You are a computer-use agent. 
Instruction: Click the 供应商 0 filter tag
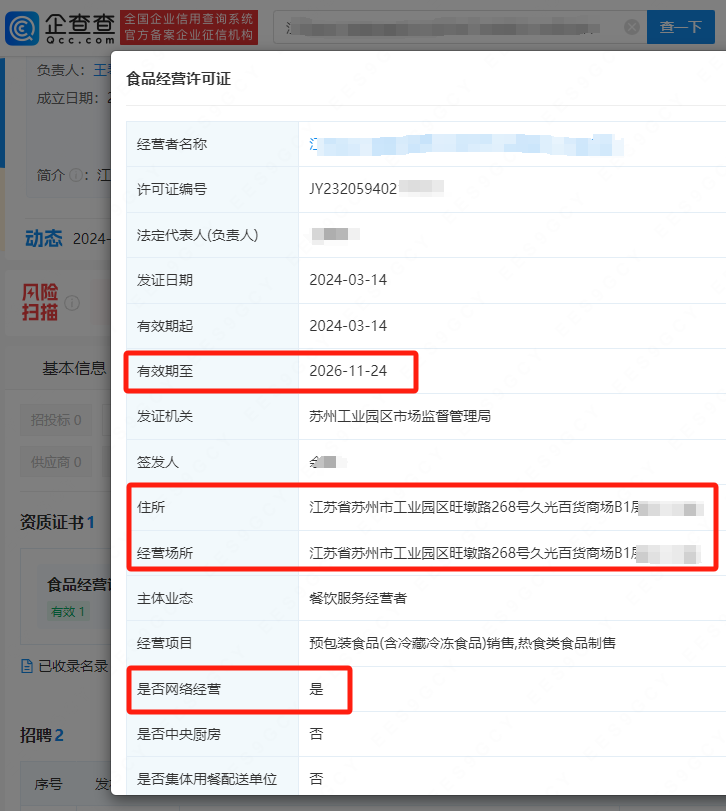56,462
